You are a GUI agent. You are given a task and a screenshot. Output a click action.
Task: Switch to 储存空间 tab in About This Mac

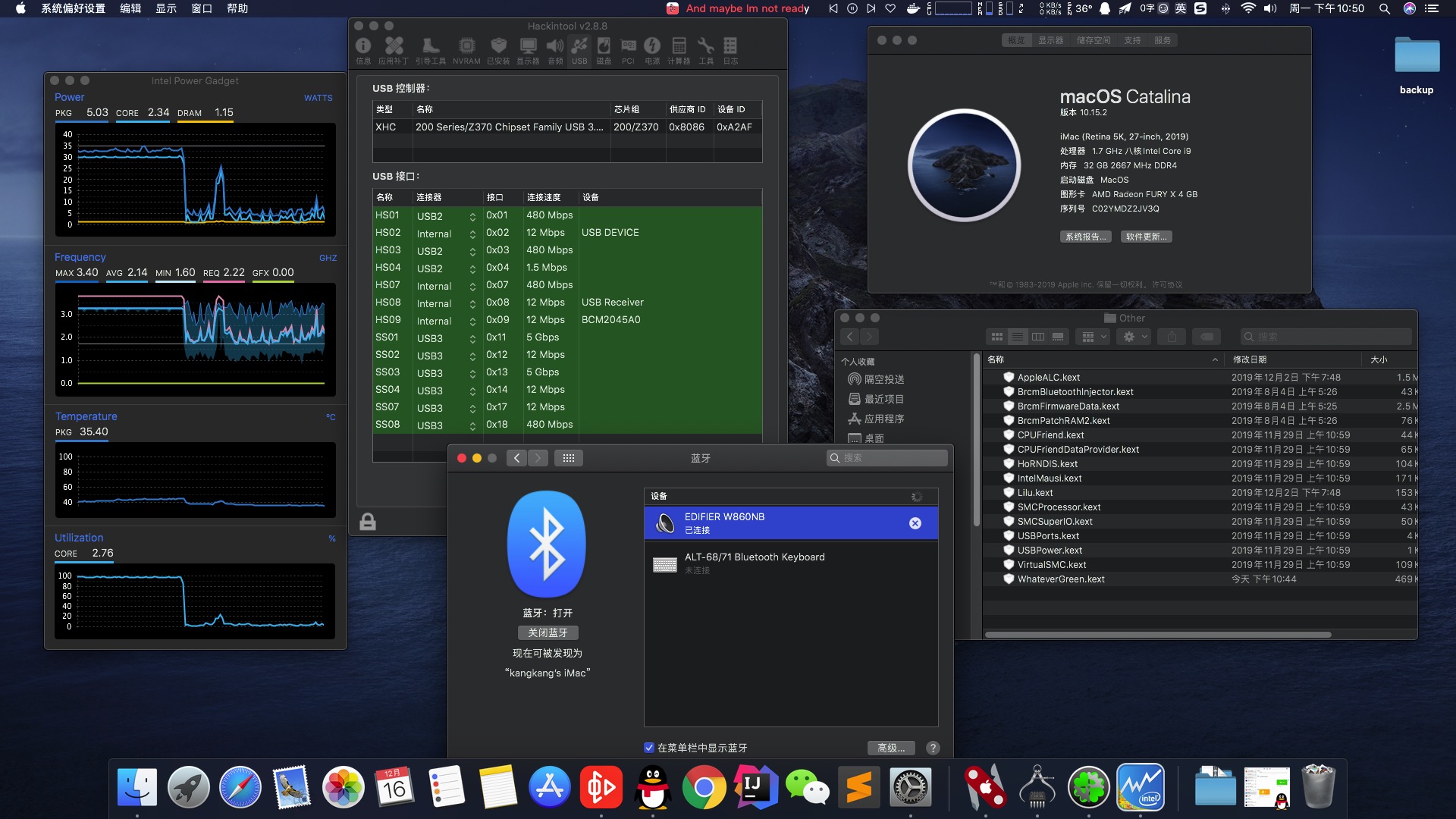coord(1093,40)
